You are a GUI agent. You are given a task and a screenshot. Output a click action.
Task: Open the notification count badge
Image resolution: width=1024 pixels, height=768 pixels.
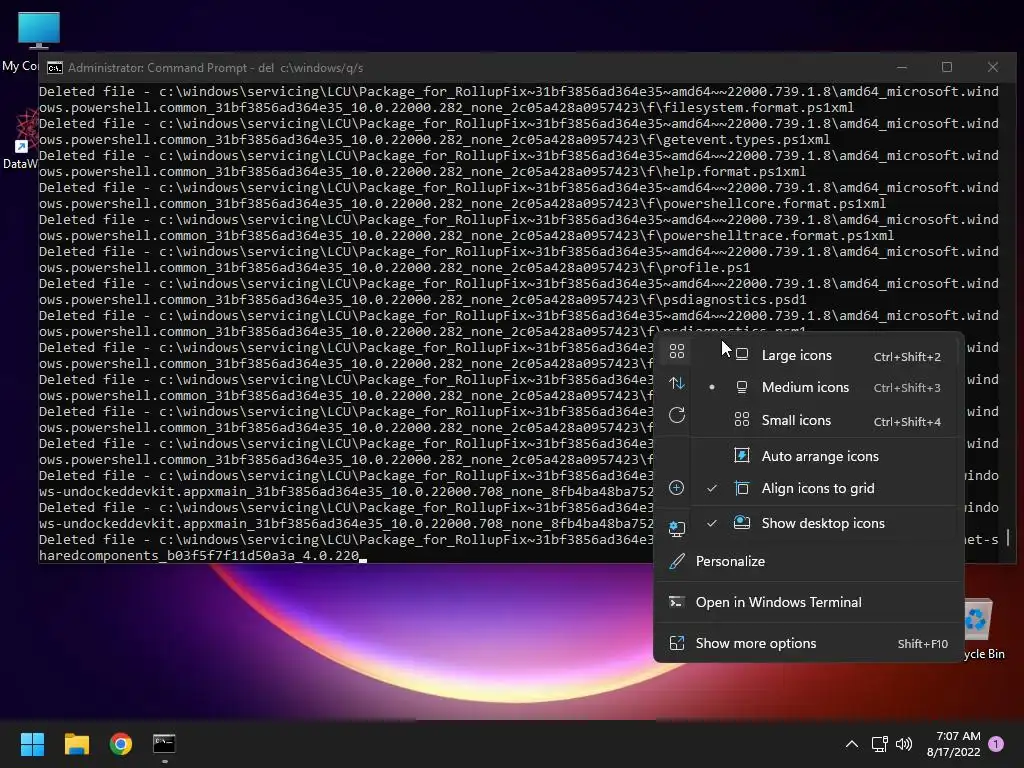point(996,744)
